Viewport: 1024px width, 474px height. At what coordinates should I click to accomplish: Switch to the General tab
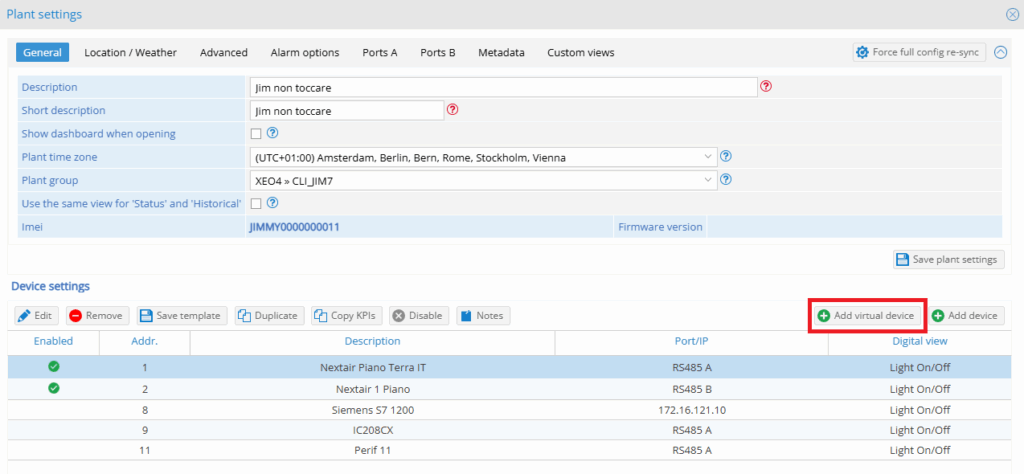tap(43, 52)
